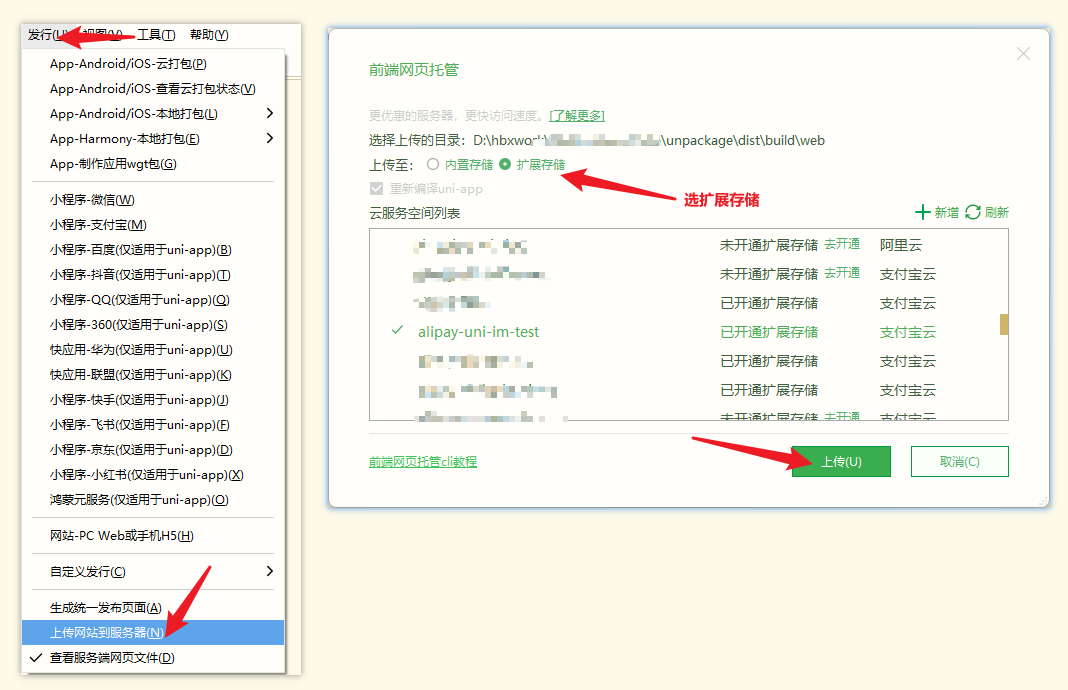Click the green plus 新增 icon
The image size is (1068, 690).
pyautogui.click(x=922, y=212)
